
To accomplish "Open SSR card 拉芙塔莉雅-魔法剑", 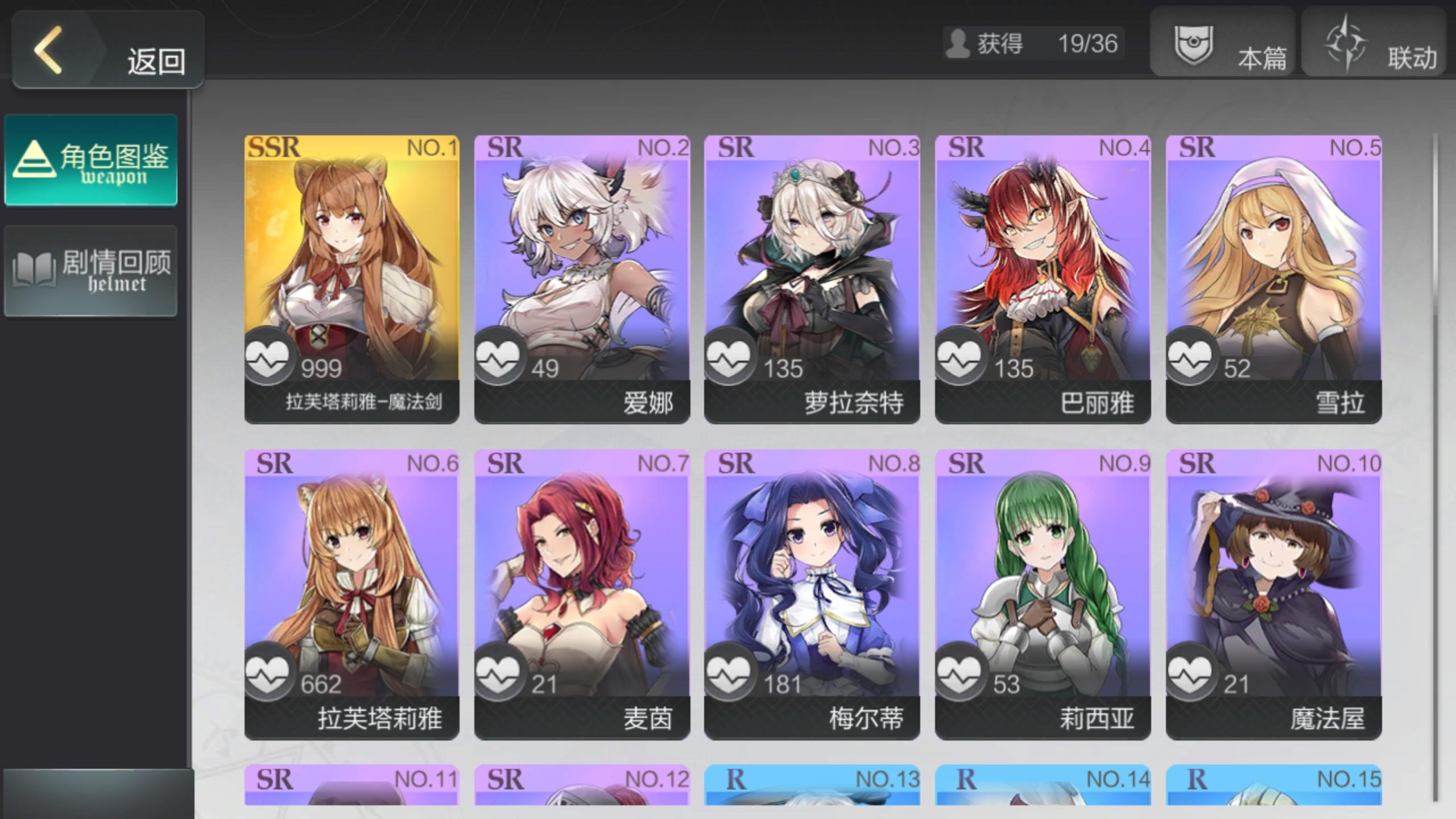I will [351, 279].
